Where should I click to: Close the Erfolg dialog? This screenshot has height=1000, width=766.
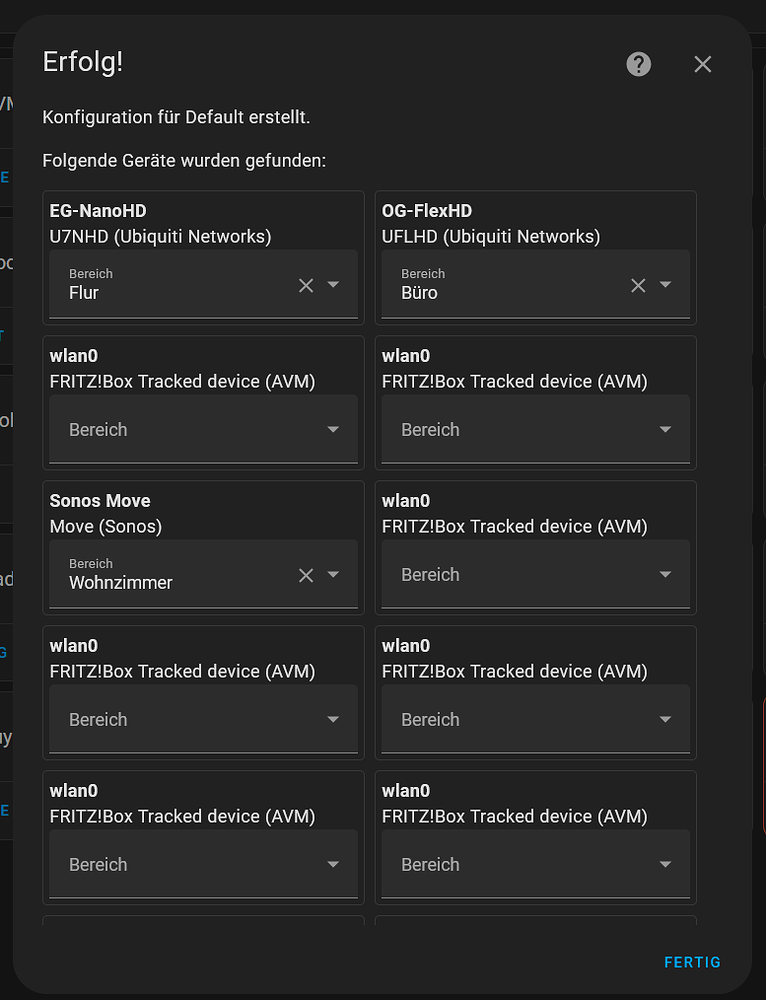[702, 64]
